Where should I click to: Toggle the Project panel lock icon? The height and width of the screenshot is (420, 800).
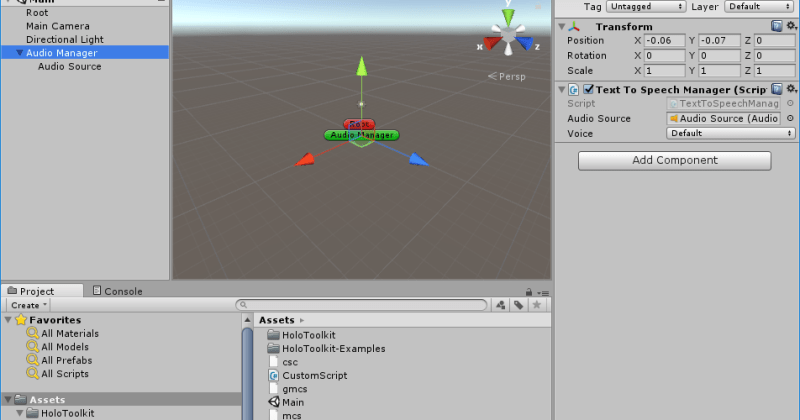tap(531, 291)
